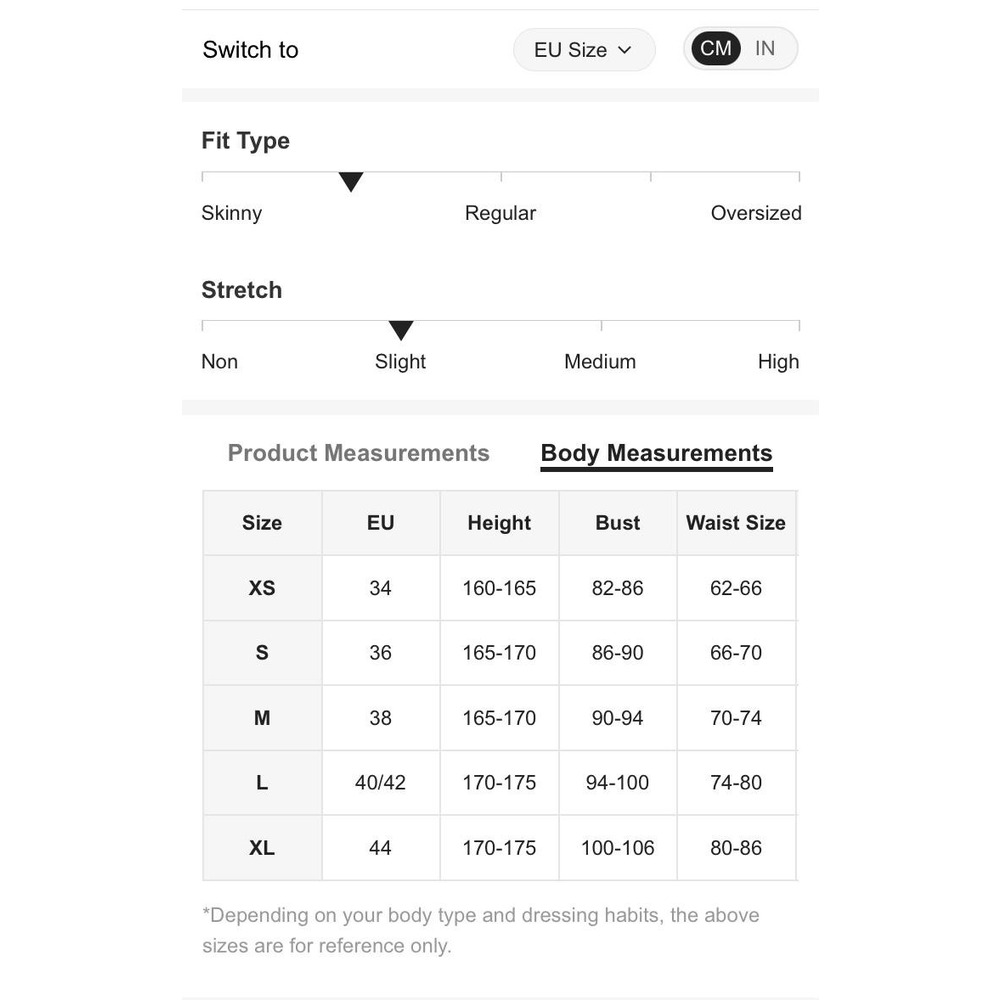Click the Skinny fit label
Screen dimensions: 1000x1000
tap(232, 213)
